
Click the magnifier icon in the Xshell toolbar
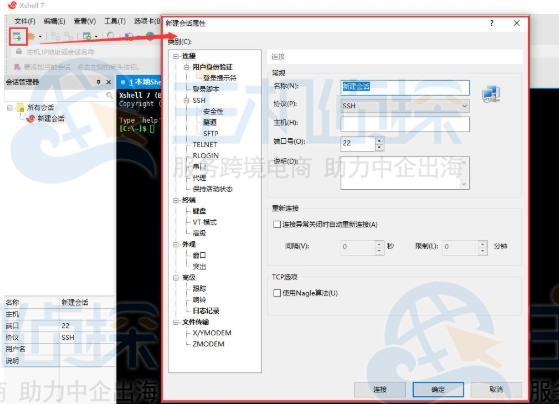(111, 36)
